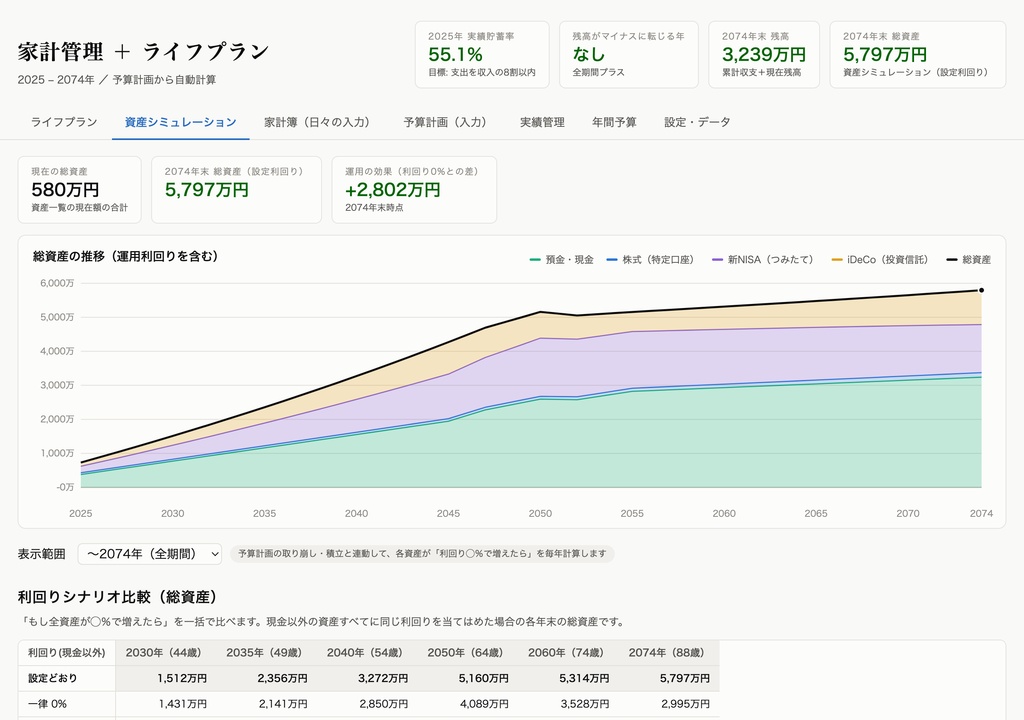Click the 運用の効果 +2,802万円 card
The image size is (1024, 720).
click(414, 189)
